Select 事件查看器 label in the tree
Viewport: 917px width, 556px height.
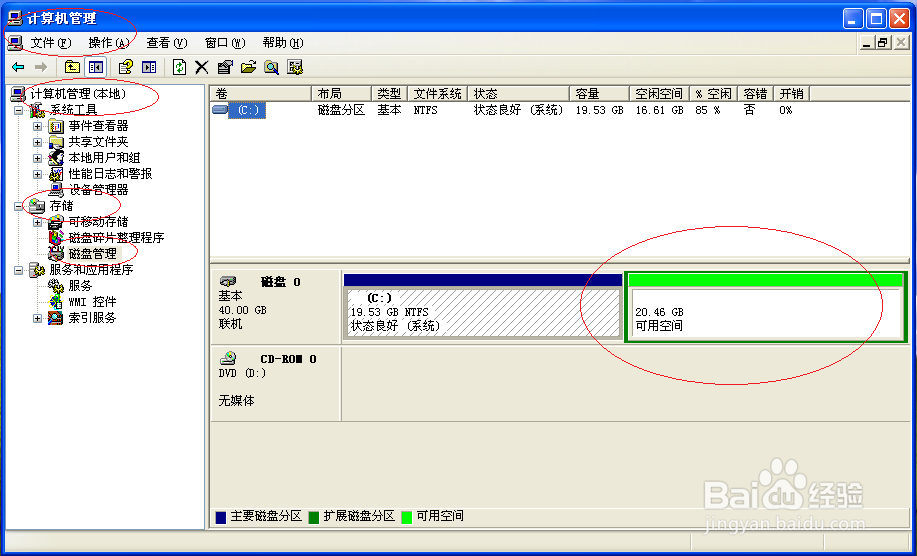tap(98, 126)
